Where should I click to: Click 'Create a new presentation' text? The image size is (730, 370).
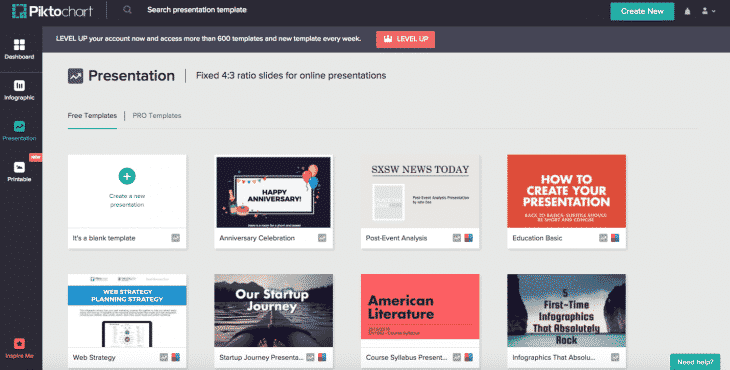pyautogui.click(x=127, y=200)
